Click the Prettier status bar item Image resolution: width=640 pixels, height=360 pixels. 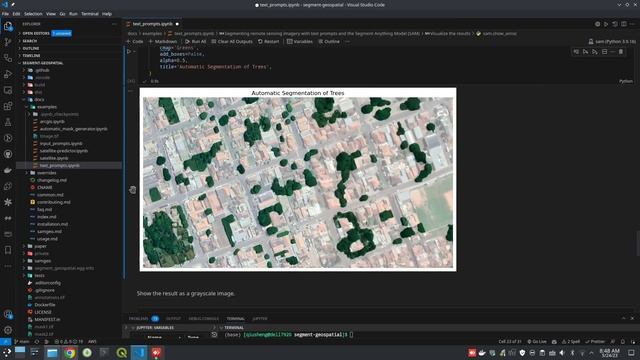[x=595, y=342]
